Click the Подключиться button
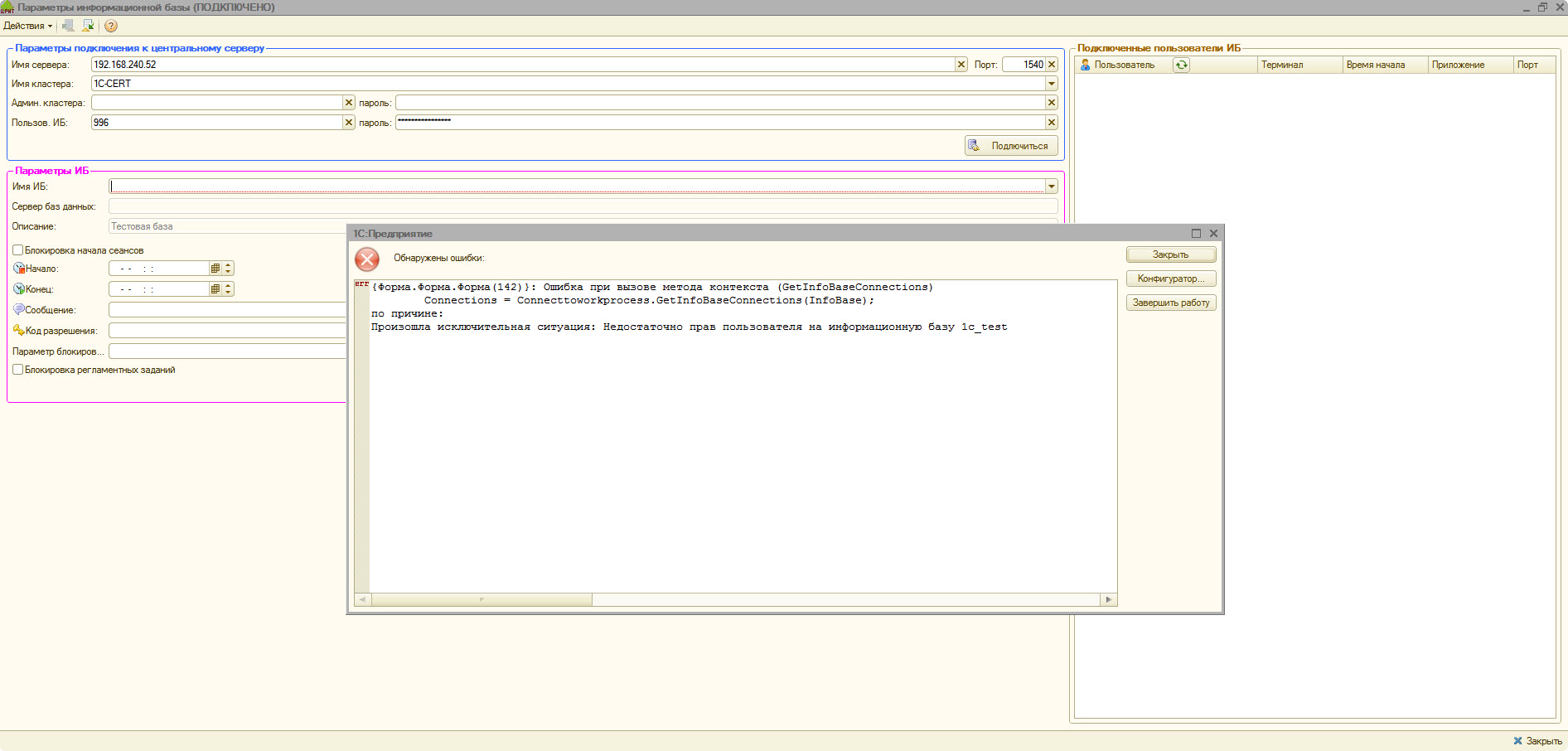This screenshot has height=751, width=1568. point(1011,146)
